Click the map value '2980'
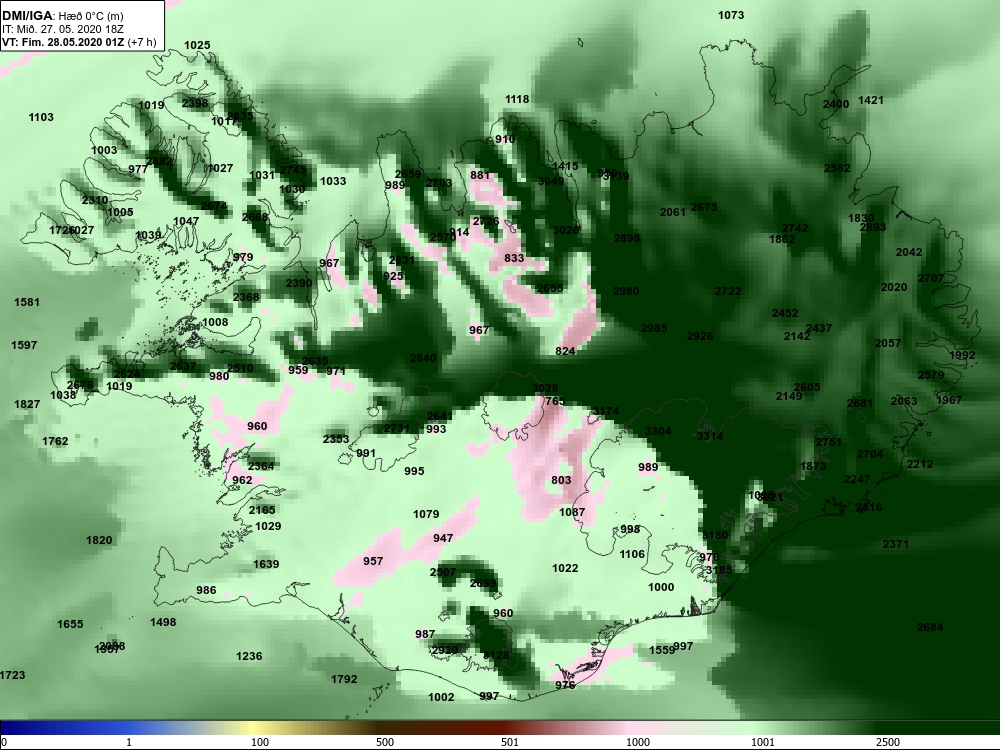The width and height of the screenshot is (1000, 750). click(x=626, y=291)
